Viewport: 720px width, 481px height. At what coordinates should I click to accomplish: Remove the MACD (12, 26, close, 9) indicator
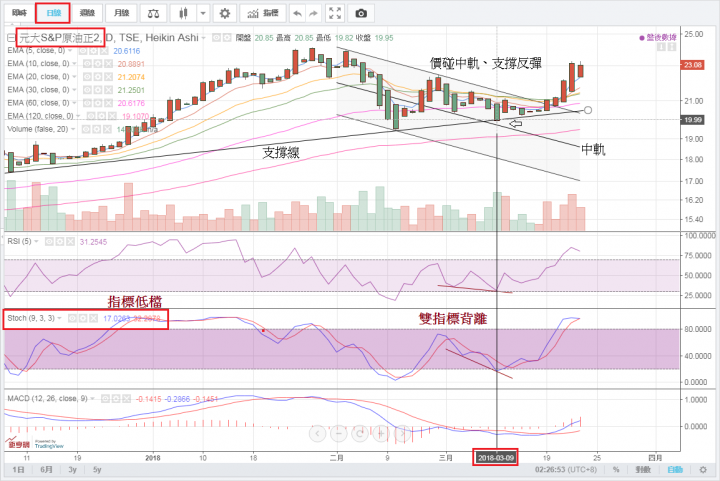pyautogui.click(x=126, y=398)
